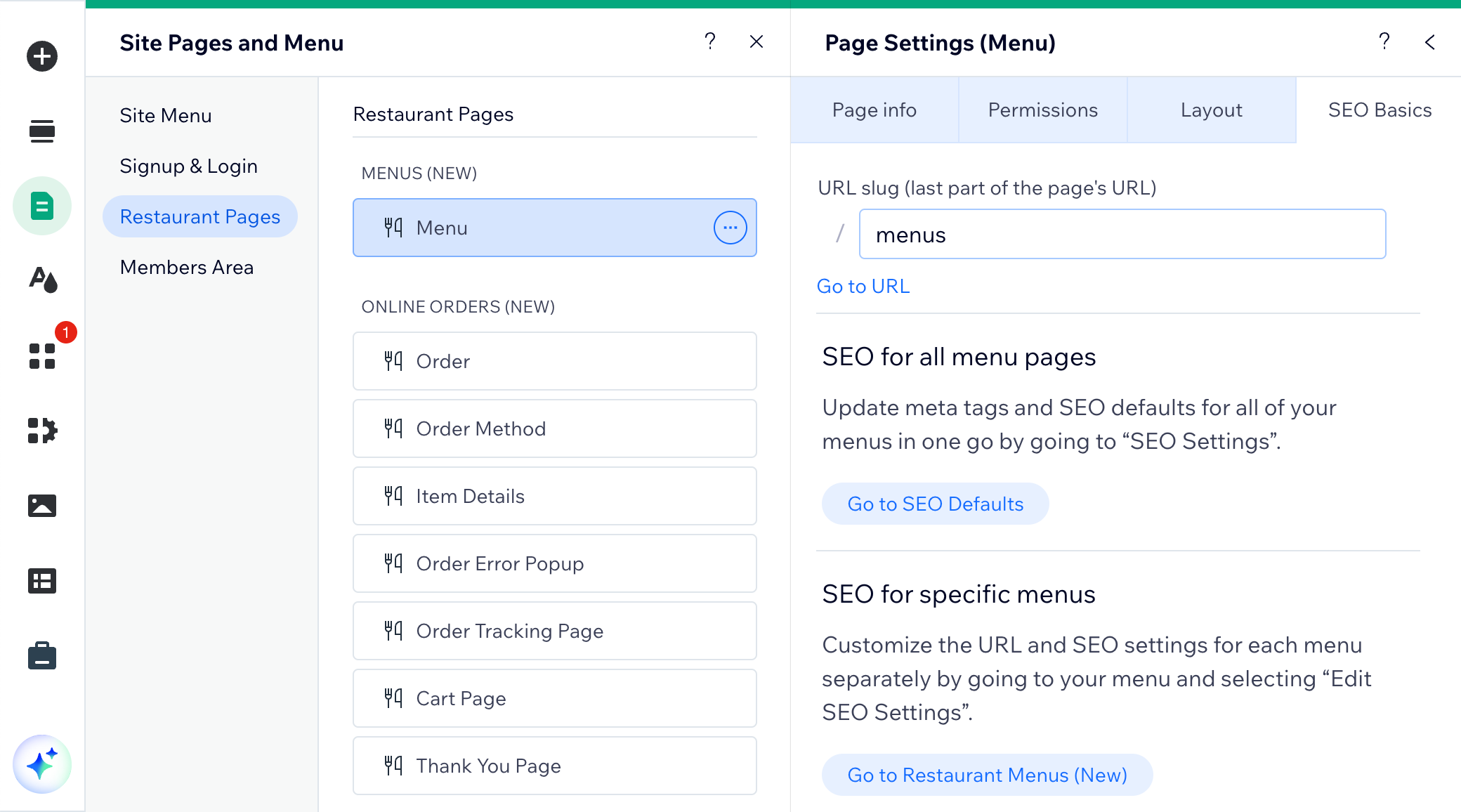Select Members Area from left panel

click(186, 267)
